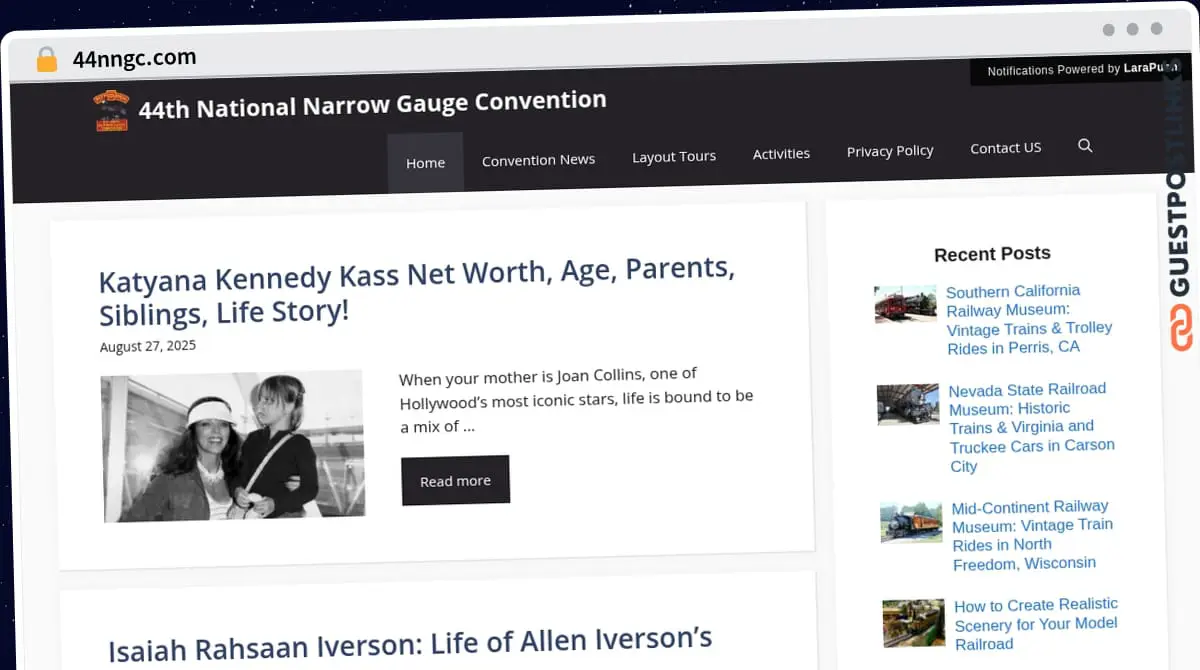Click the Southern California Railway Museum thumbnail

click(905, 305)
